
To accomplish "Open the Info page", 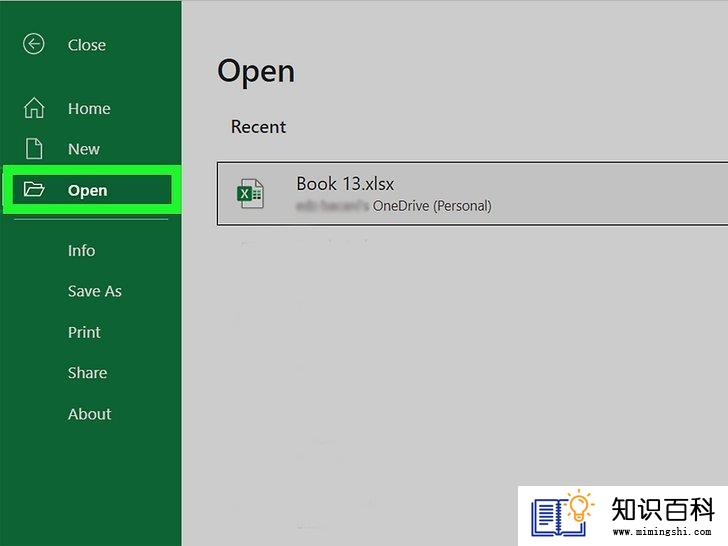I will point(82,251).
